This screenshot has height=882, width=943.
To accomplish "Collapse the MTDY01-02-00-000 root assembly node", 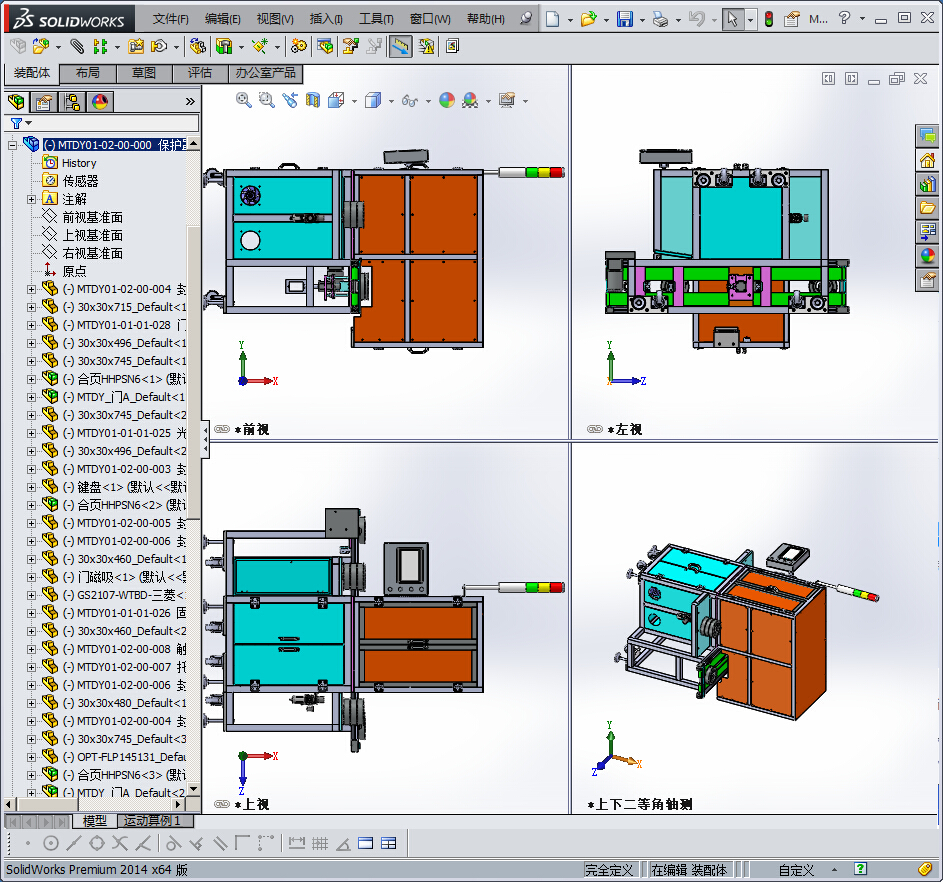I will [12, 145].
